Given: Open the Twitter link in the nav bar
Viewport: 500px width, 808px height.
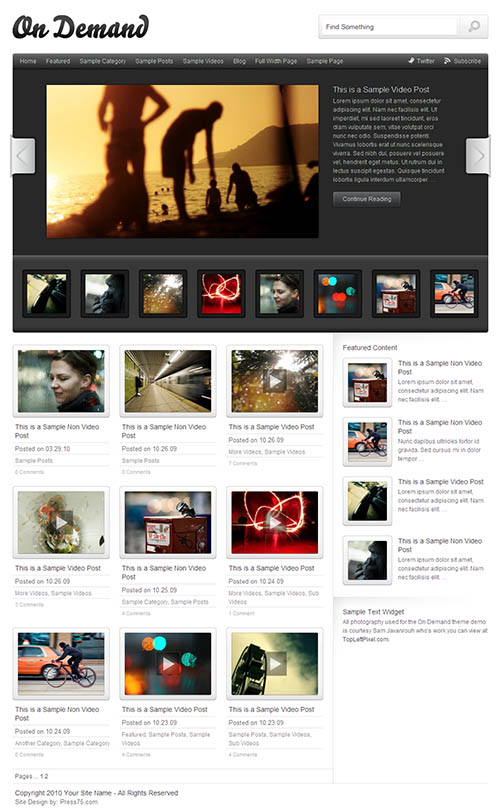Looking at the screenshot, I should point(422,61).
